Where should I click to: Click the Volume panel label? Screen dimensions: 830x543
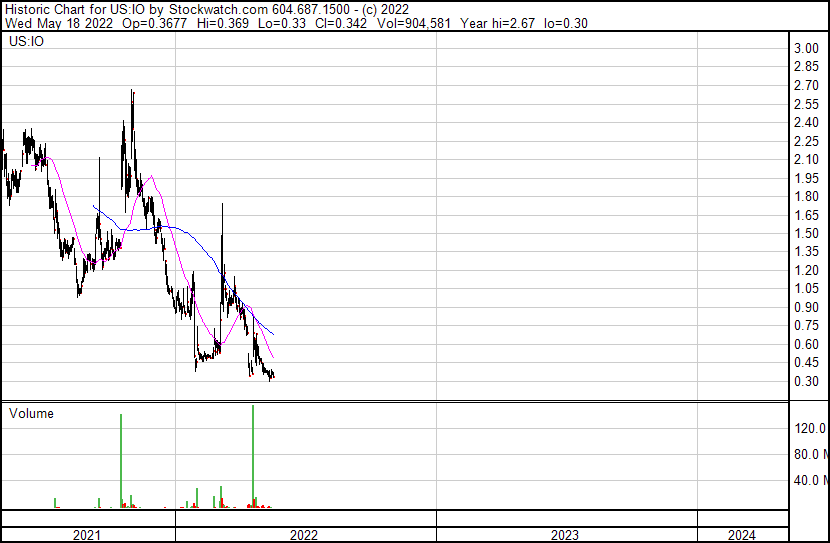tap(31, 413)
